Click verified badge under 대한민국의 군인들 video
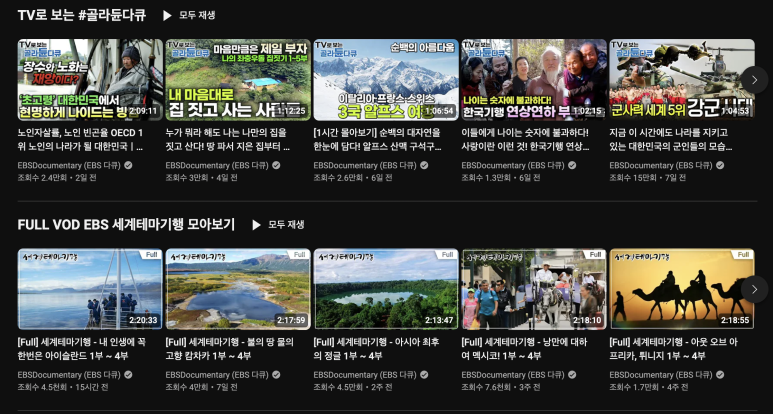Screen dimensions: 773x414 pos(720,166)
